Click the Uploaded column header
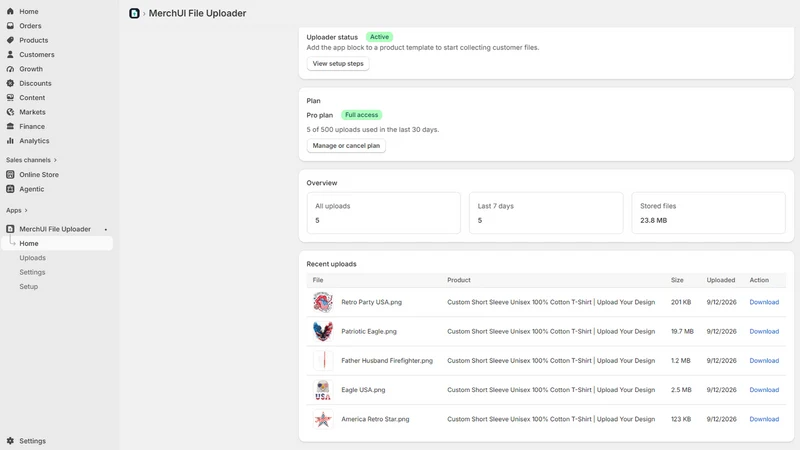The image size is (800, 450). tap(720, 280)
